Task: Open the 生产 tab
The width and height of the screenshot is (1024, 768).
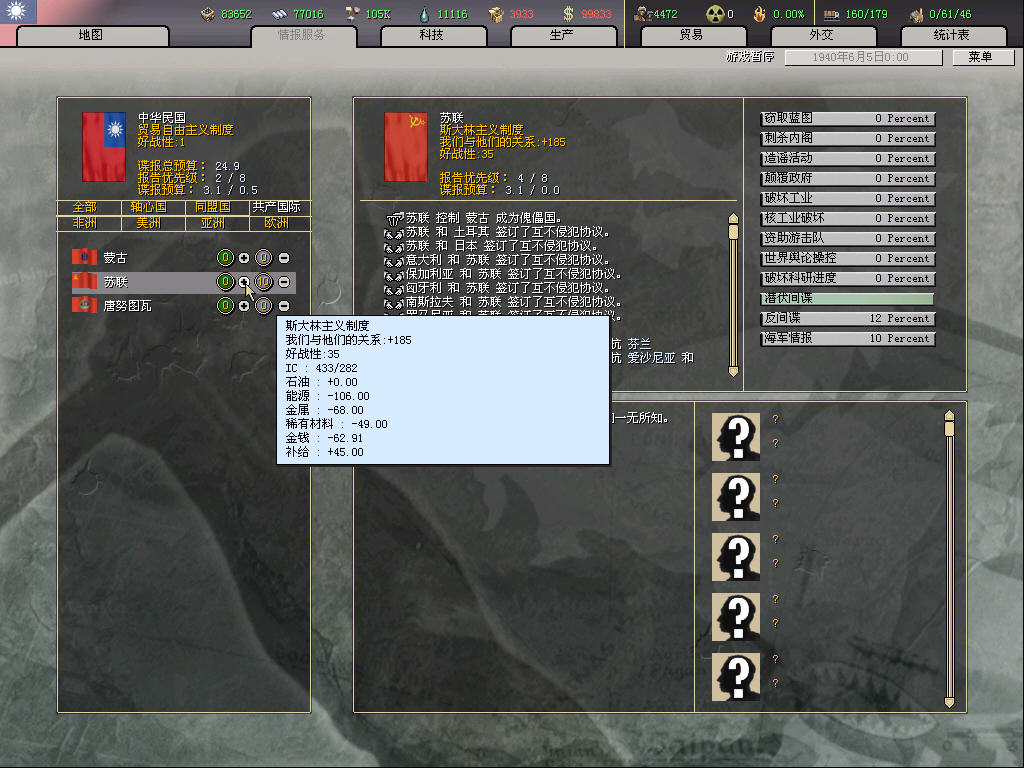Action: click(x=562, y=35)
